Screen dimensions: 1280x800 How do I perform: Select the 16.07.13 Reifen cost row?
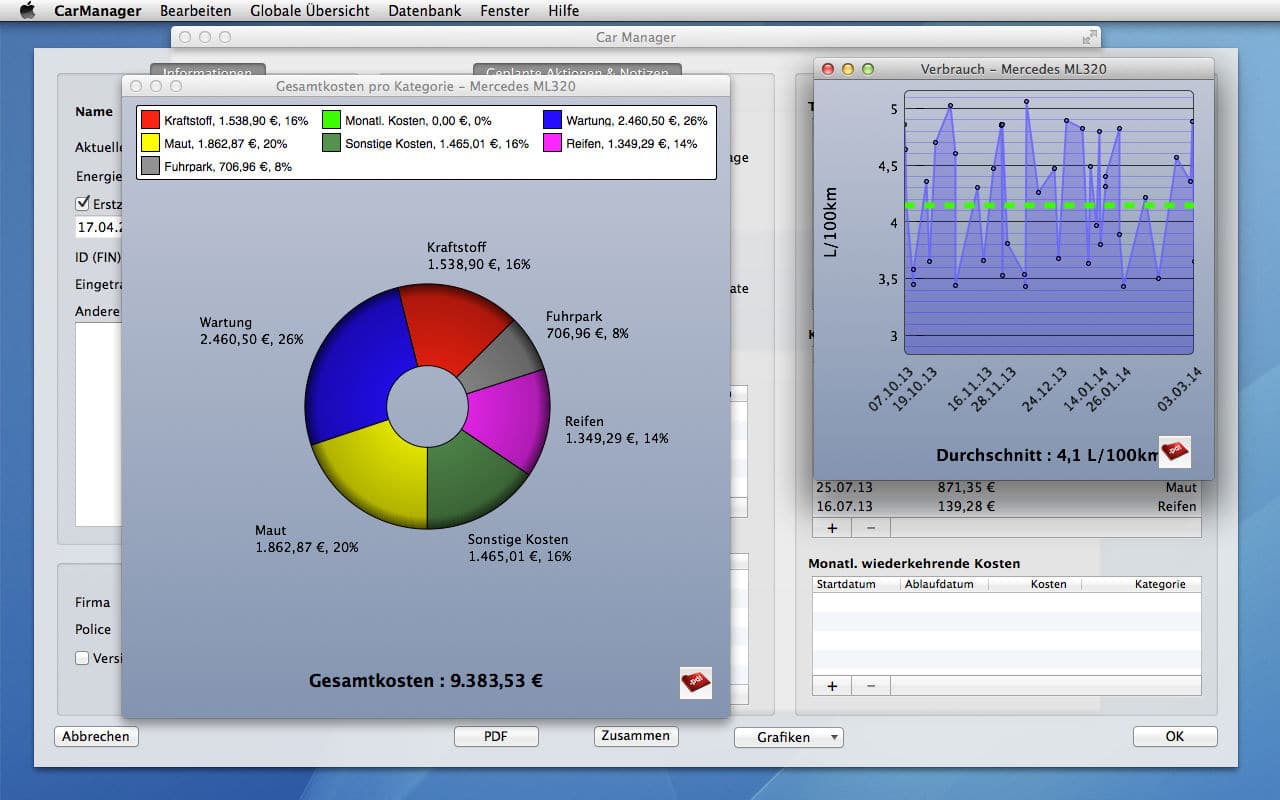1006,506
